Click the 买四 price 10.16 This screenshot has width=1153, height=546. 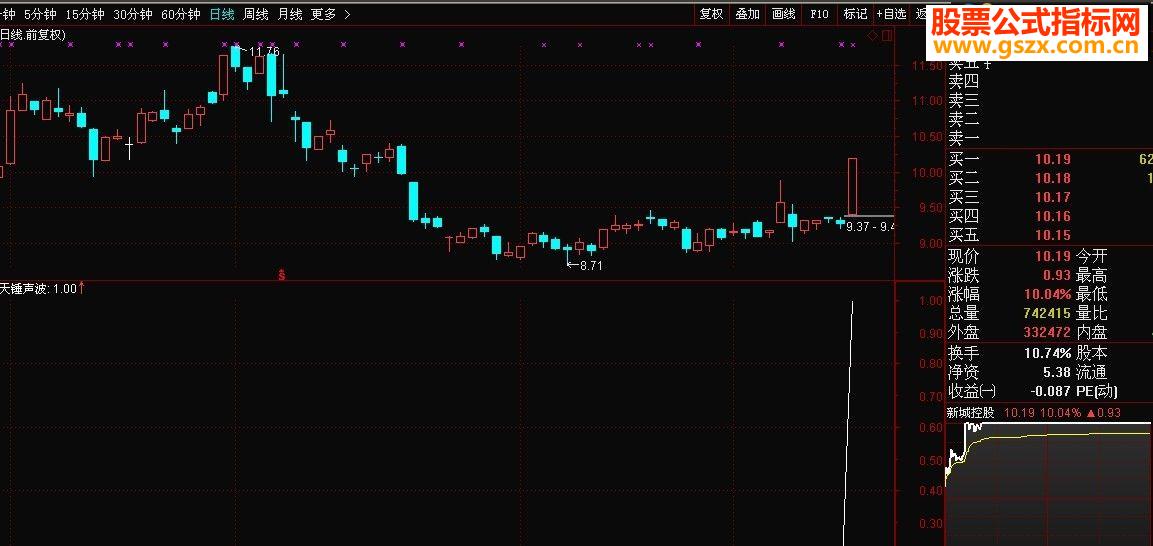(x=1052, y=217)
